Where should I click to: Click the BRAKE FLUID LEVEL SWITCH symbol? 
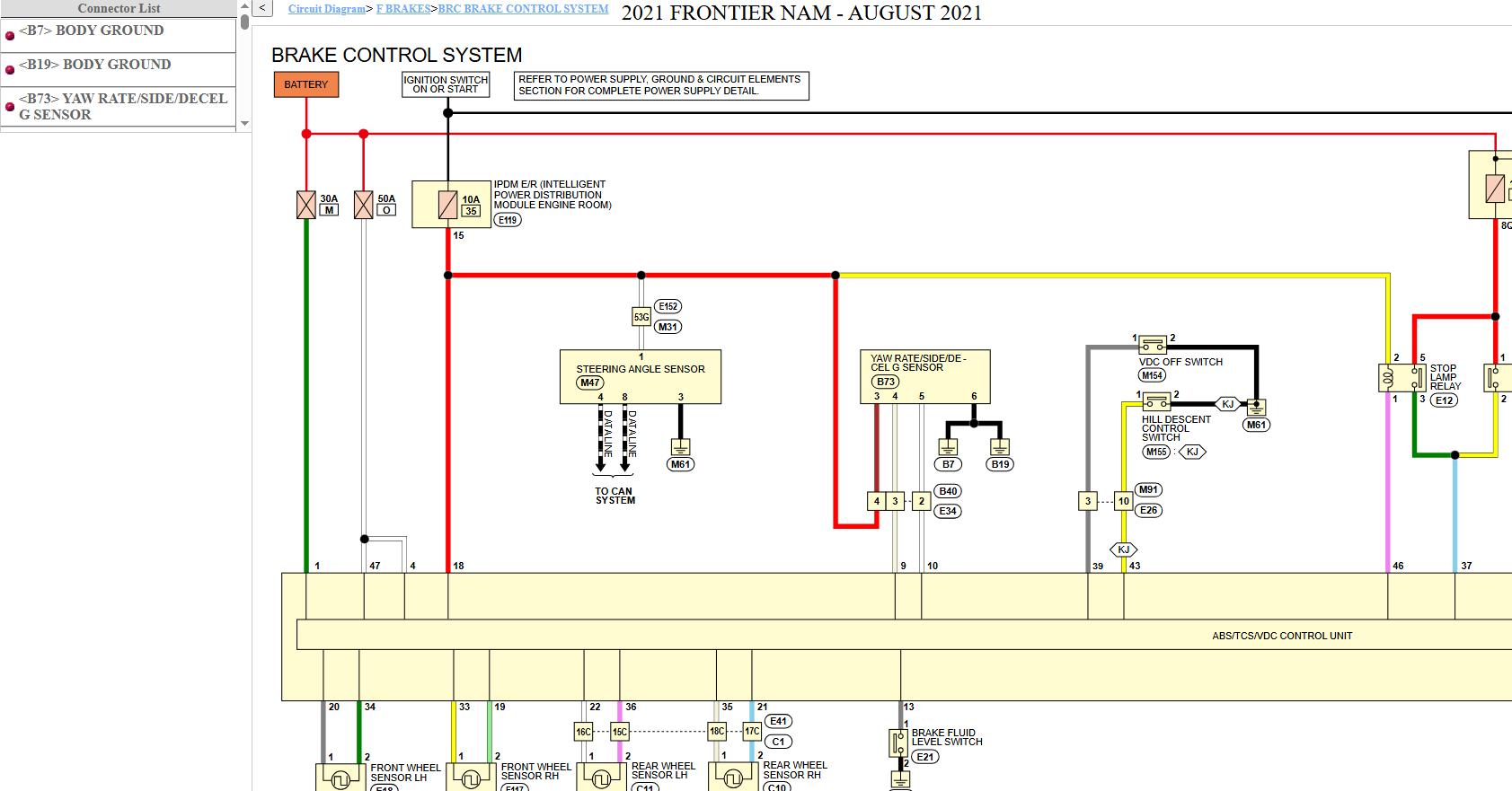898,743
